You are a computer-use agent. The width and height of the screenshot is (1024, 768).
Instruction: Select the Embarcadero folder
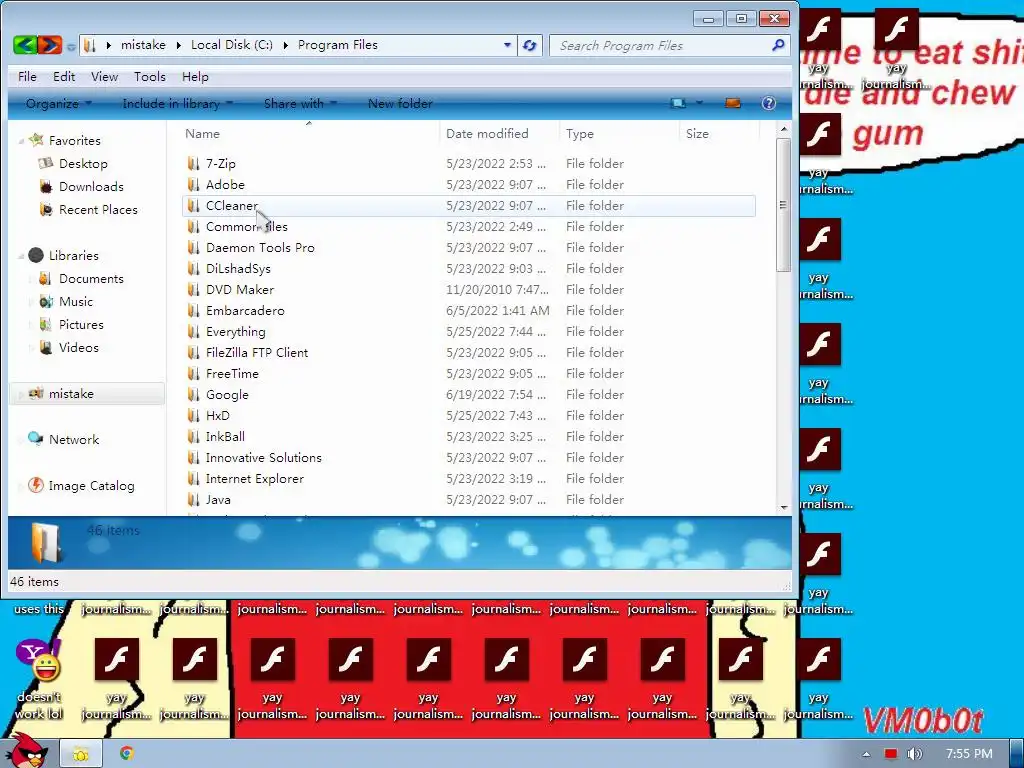245,311
